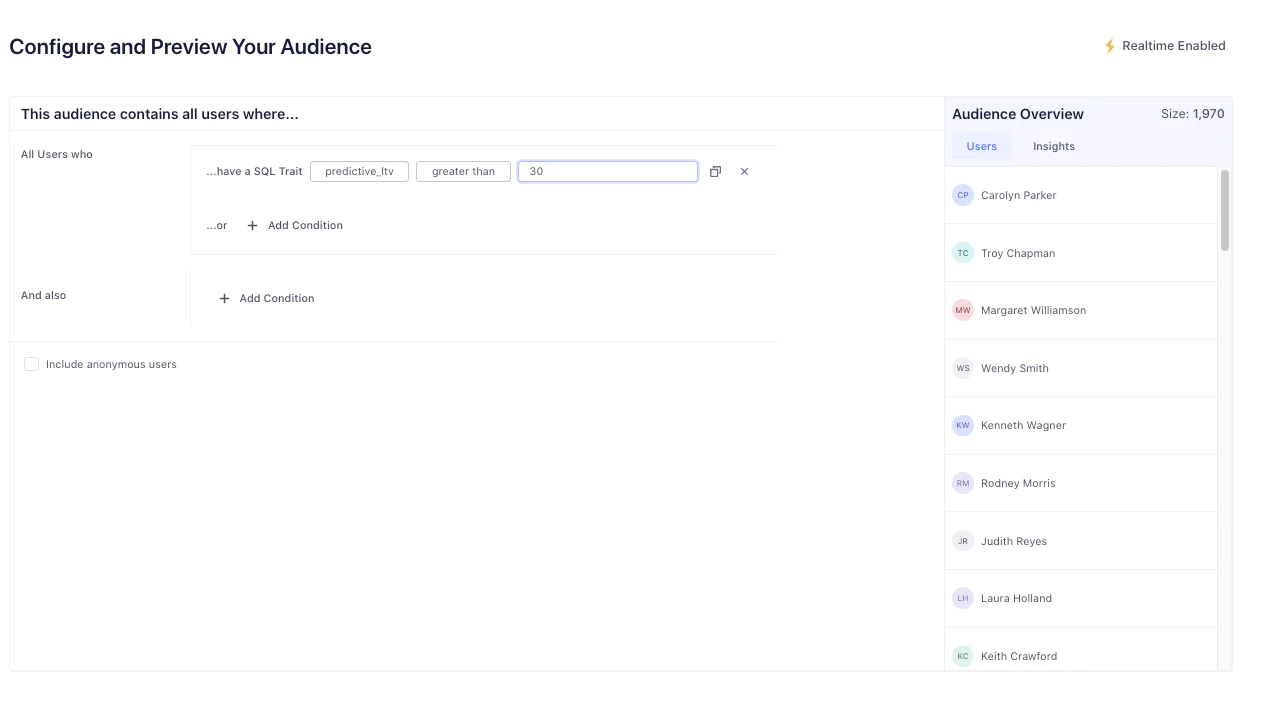Enable the Include anonymous users checkbox
1276x719 pixels.
pos(31,364)
